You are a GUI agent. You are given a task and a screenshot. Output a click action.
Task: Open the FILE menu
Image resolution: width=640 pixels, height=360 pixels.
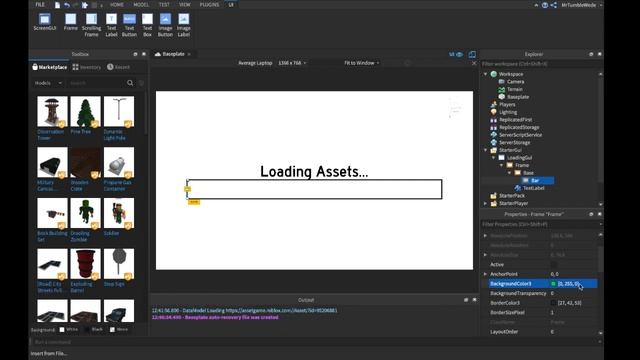(40, 4)
